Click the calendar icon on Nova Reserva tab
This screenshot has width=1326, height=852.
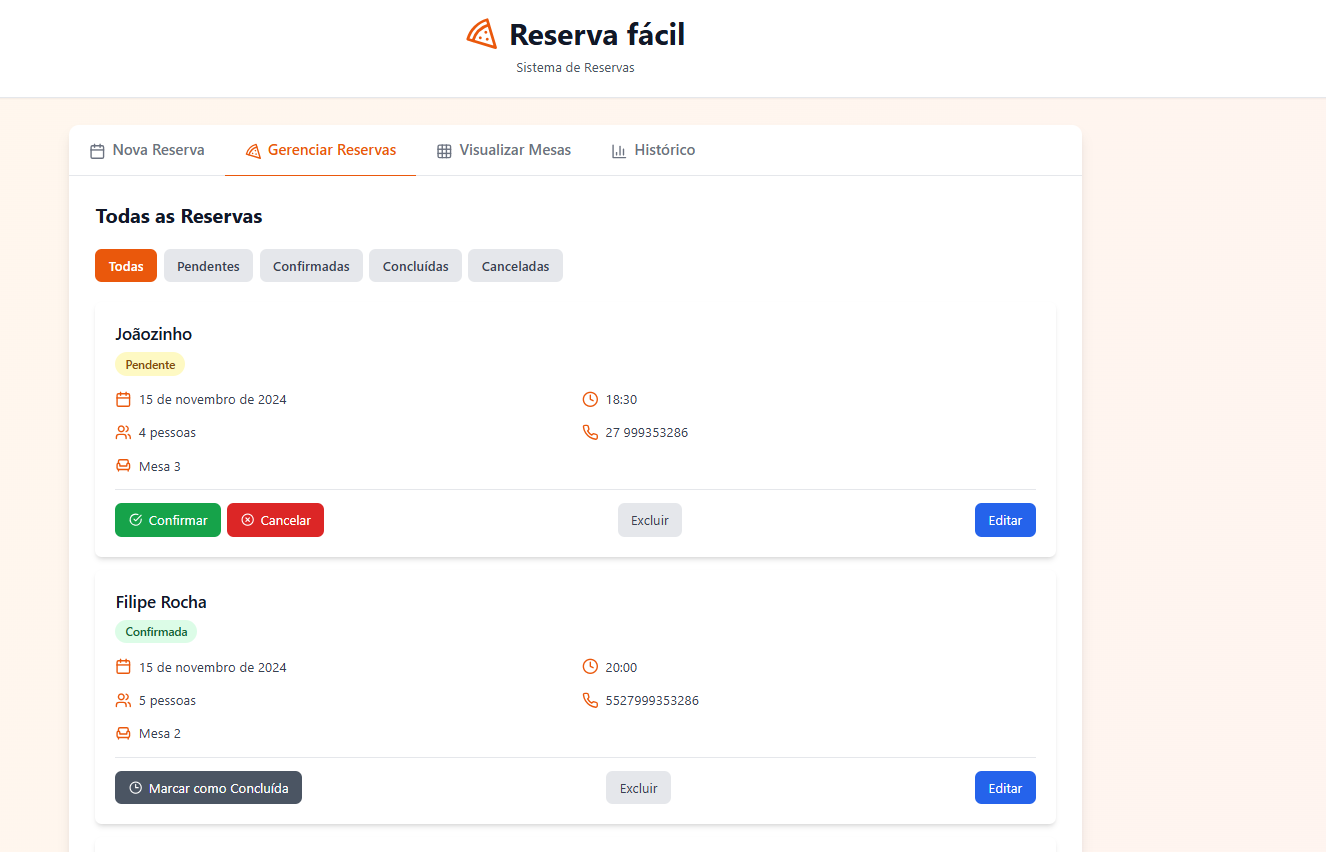(x=97, y=151)
